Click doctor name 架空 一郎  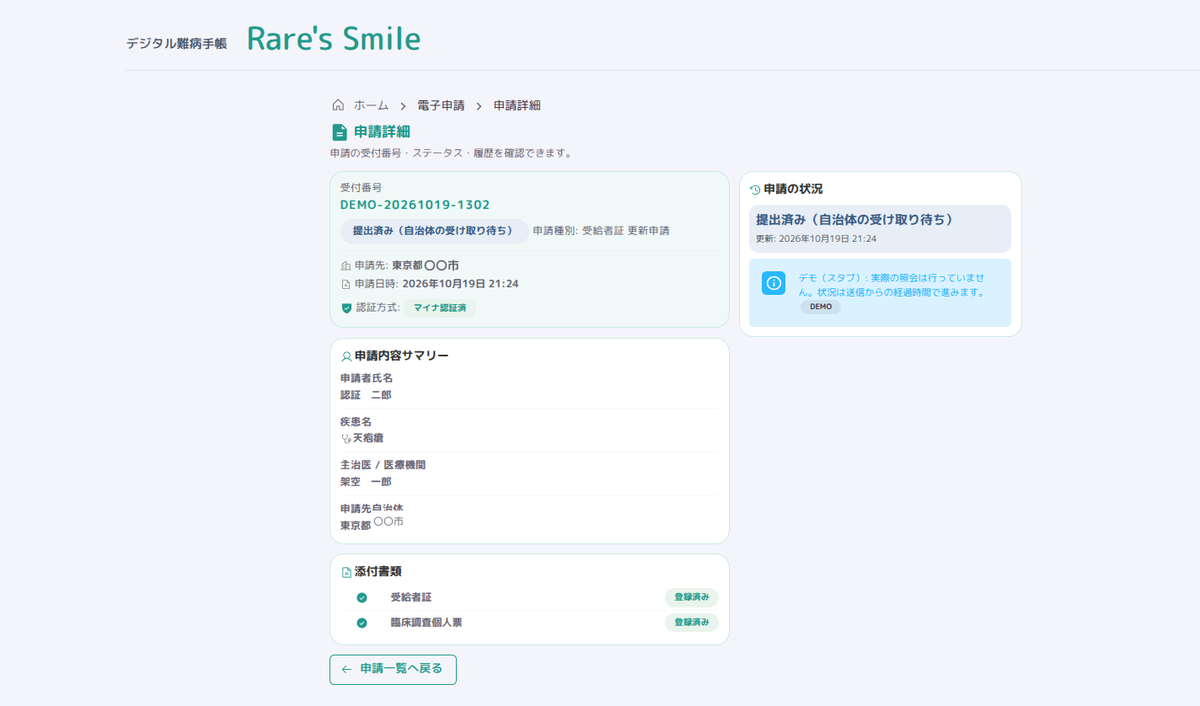(366, 481)
